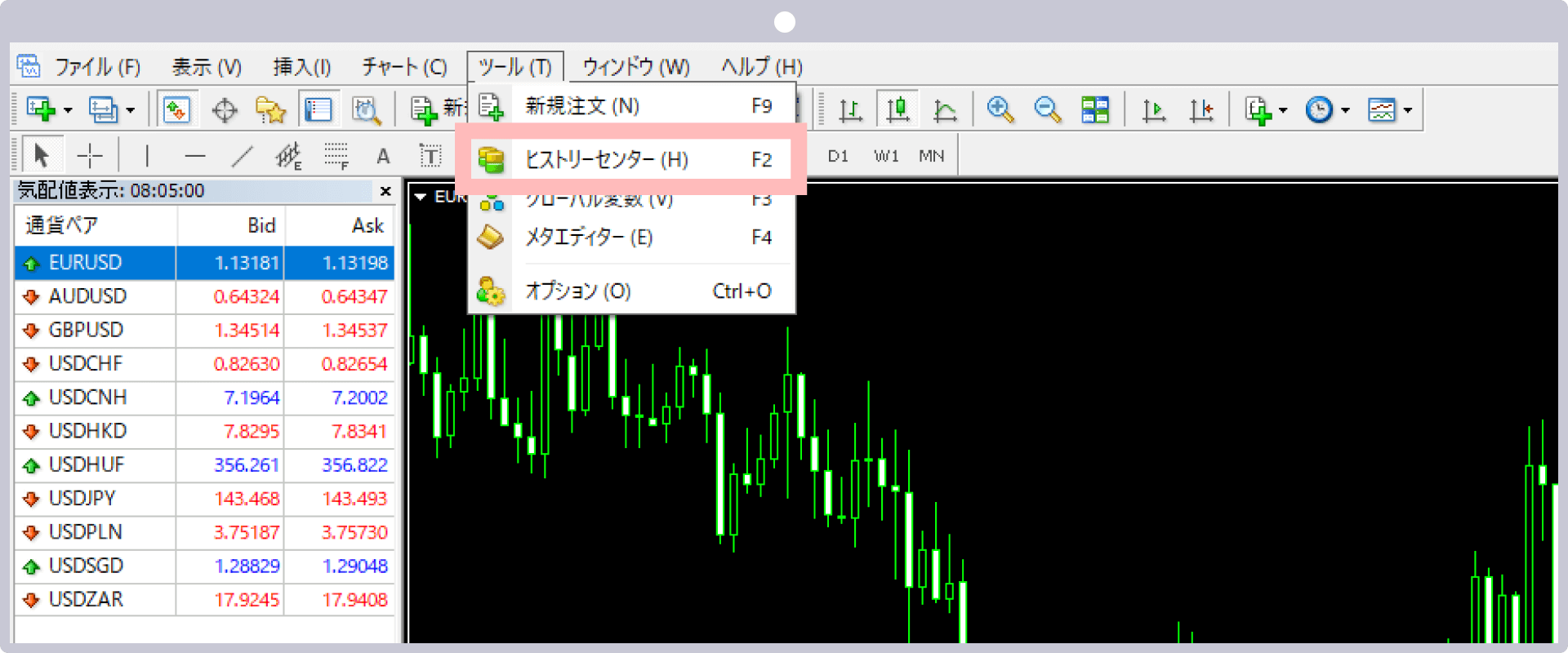Toggle the Data Window crosshair-circle icon
The image size is (1568, 653).
pyautogui.click(x=225, y=109)
